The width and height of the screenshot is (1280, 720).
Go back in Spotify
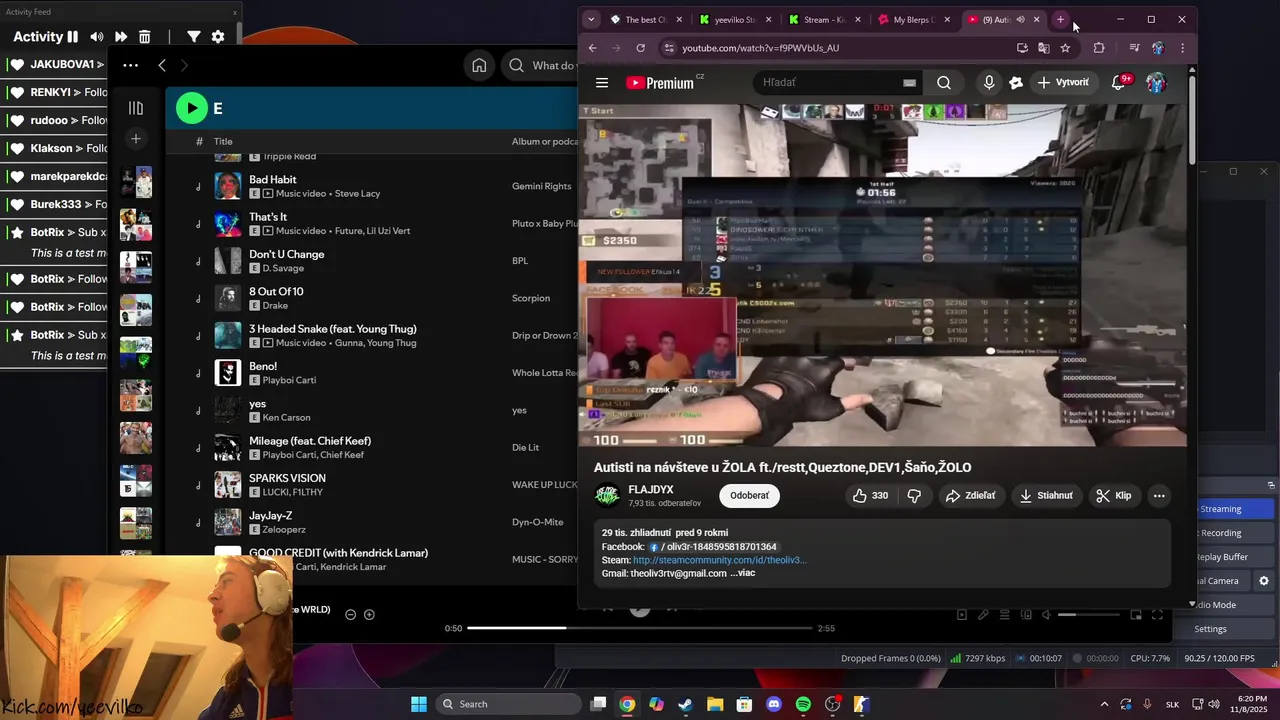162,65
